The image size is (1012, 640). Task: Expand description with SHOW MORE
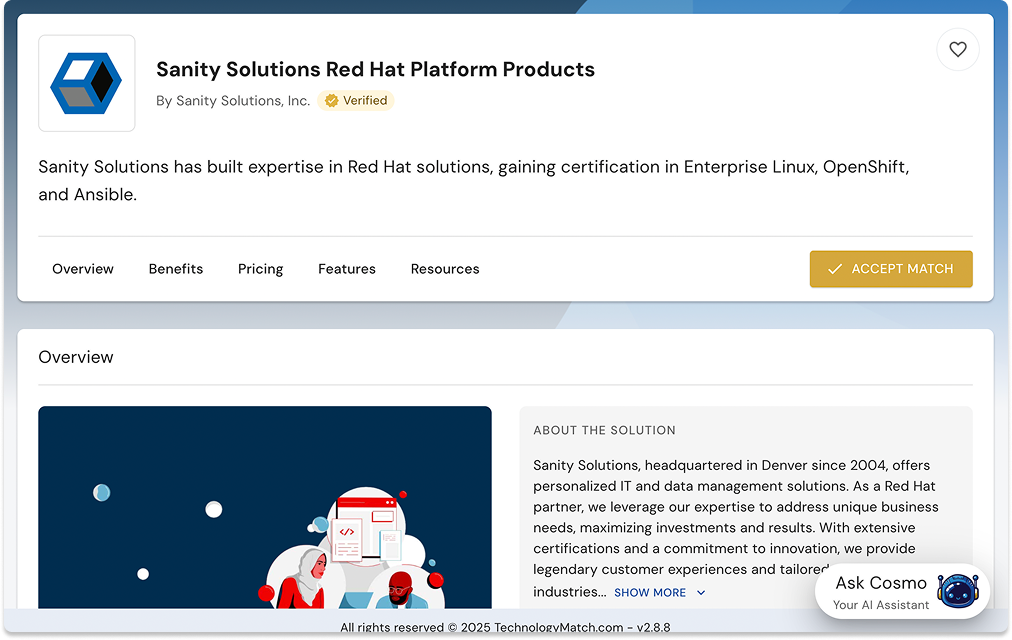click(x=659, y=592)
